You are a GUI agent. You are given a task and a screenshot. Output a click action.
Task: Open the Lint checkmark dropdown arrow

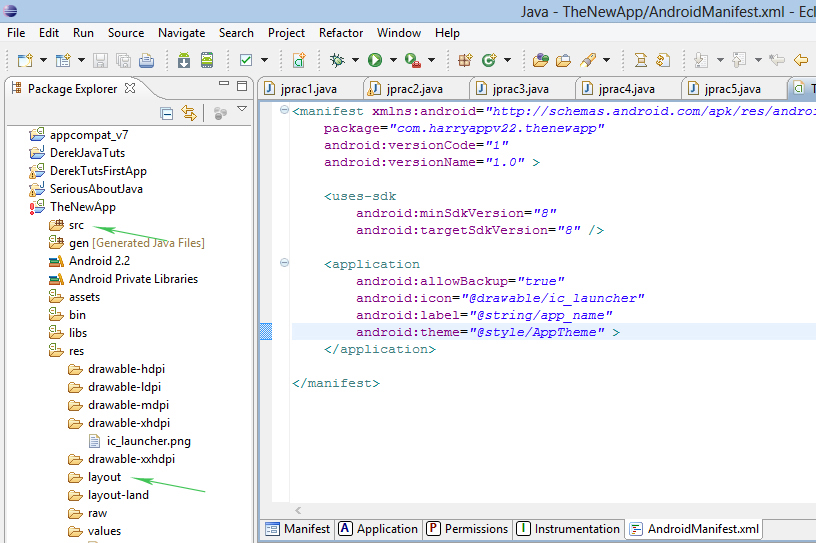click(264, 60)
